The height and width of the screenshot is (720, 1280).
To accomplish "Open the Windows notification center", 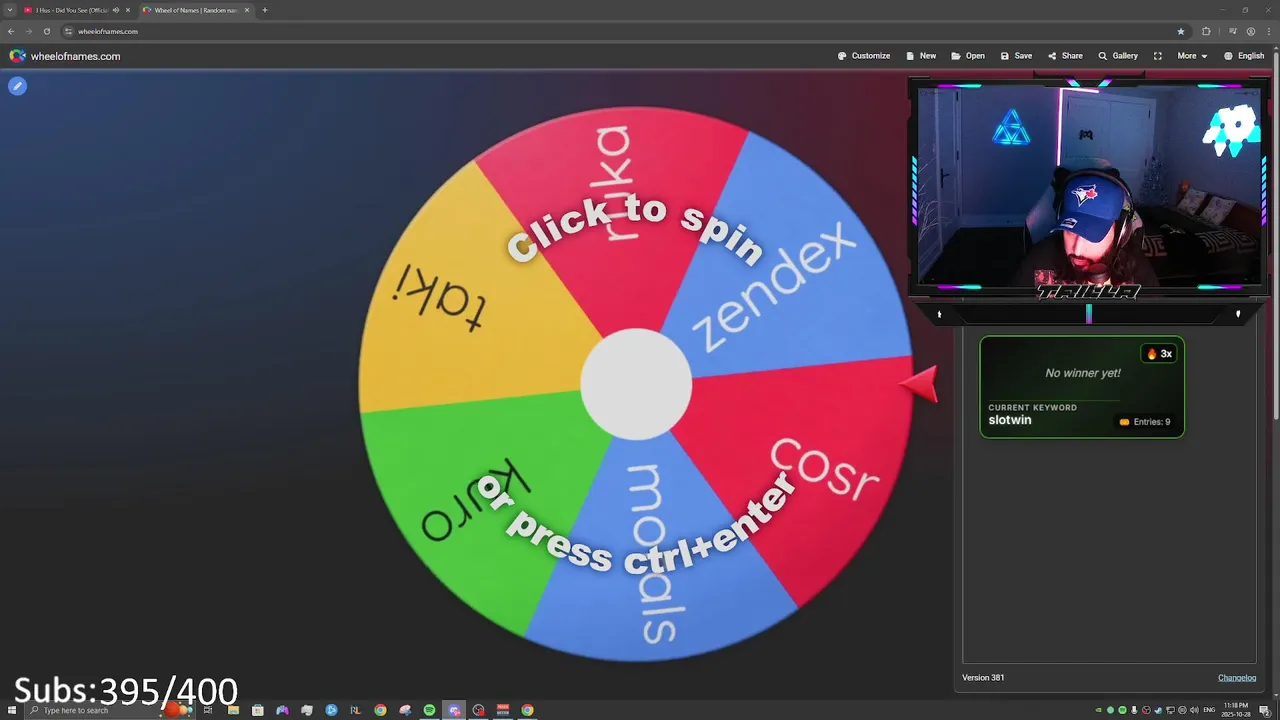I will click(1265, 710).
